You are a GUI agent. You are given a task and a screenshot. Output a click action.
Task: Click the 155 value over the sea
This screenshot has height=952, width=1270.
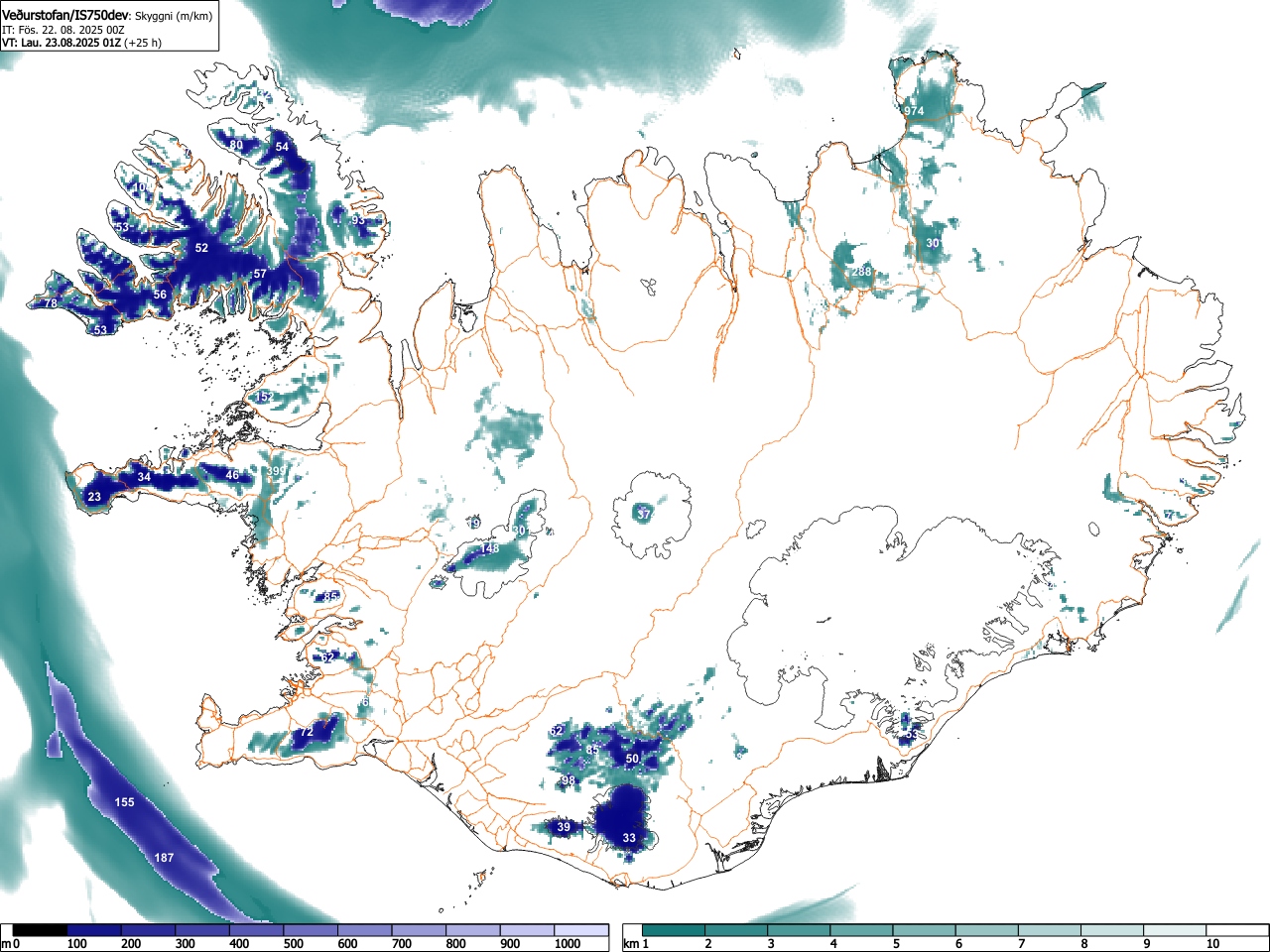tap(124, 802)
